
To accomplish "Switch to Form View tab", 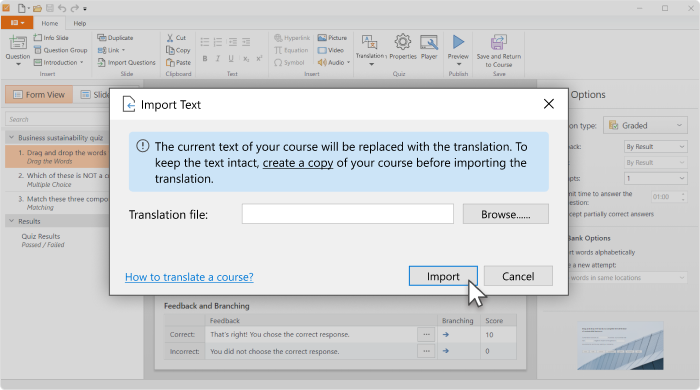I will click(39, 95).
